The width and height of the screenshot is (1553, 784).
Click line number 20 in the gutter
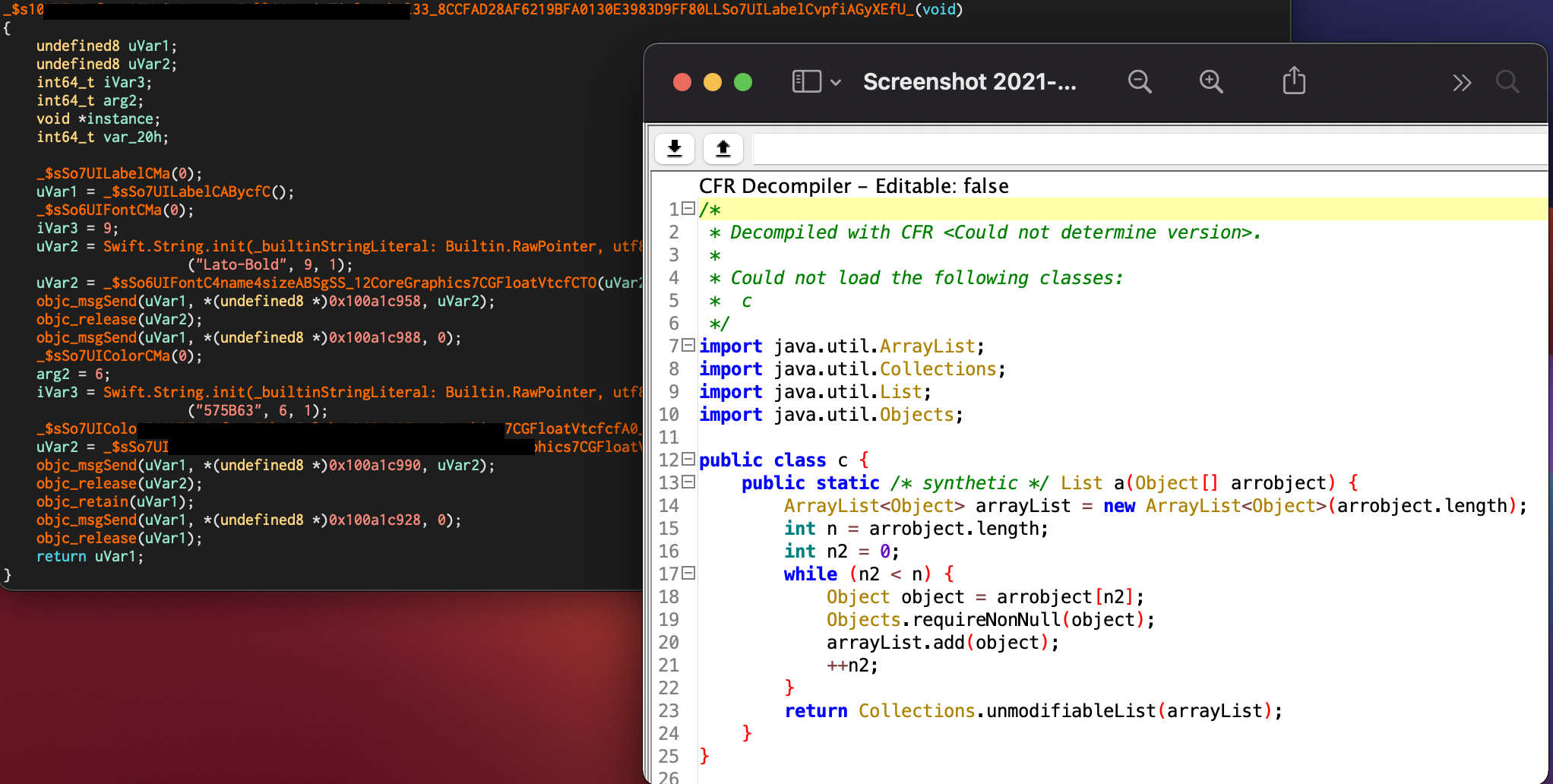pos(669,643)
